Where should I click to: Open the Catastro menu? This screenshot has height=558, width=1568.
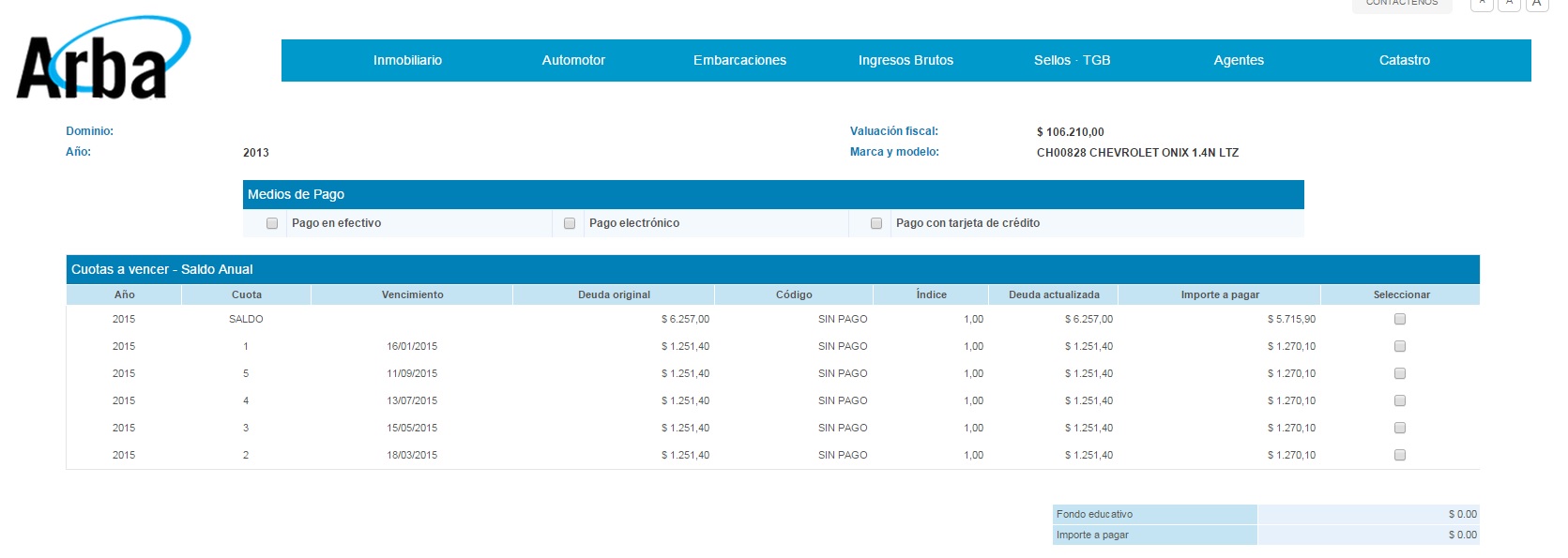pos(1404,60)
